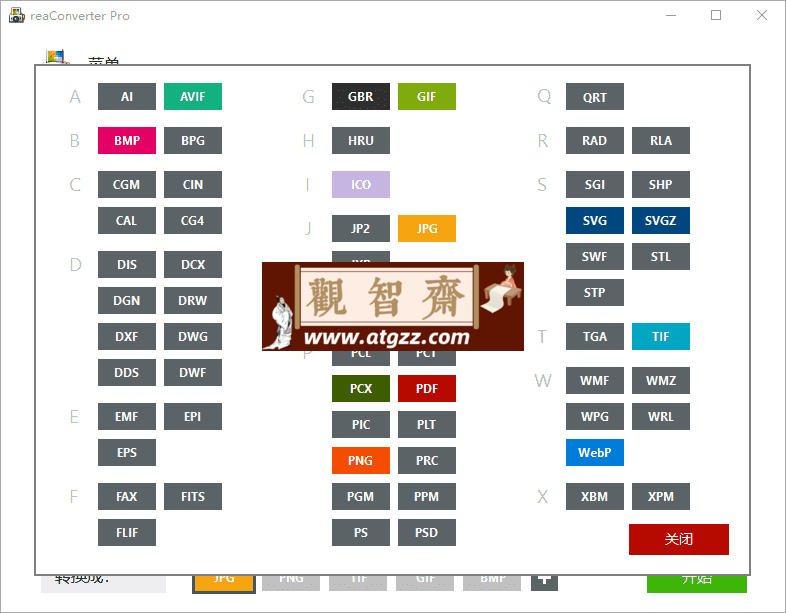
Task: Choose the PRC format
Action: pos(427,461)
